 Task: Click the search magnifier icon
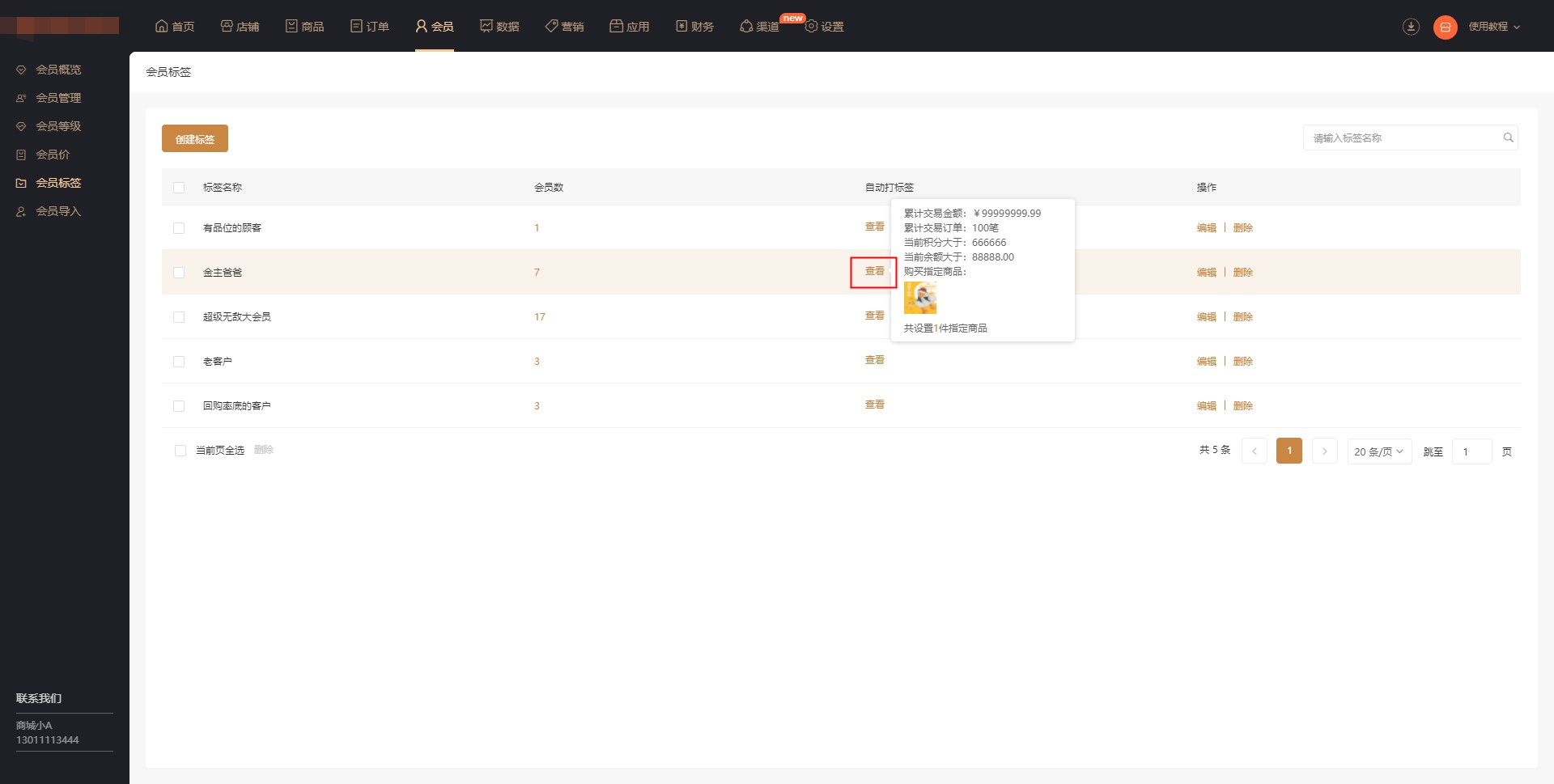1508,138
